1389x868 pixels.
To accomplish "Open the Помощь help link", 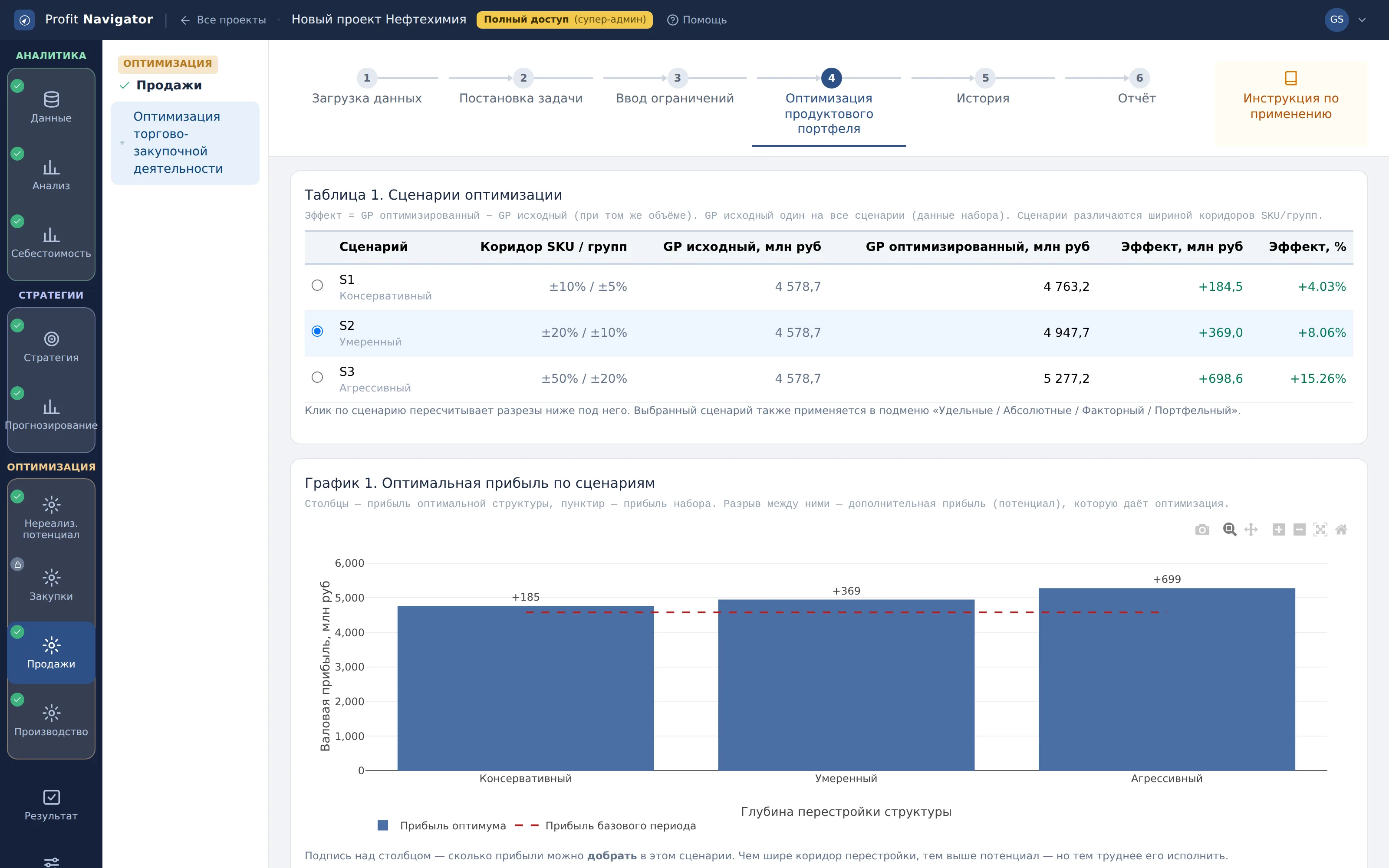I will (697, 20).
